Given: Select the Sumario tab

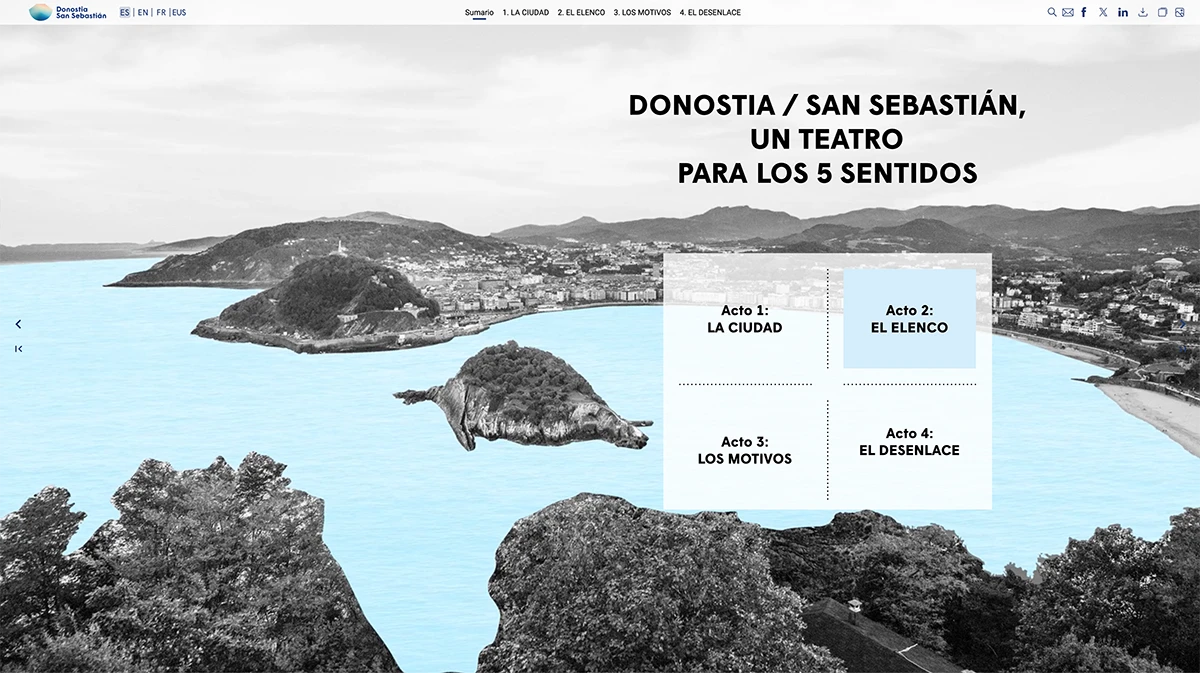Looking at the screenshot, I should (x=479, y=13).
